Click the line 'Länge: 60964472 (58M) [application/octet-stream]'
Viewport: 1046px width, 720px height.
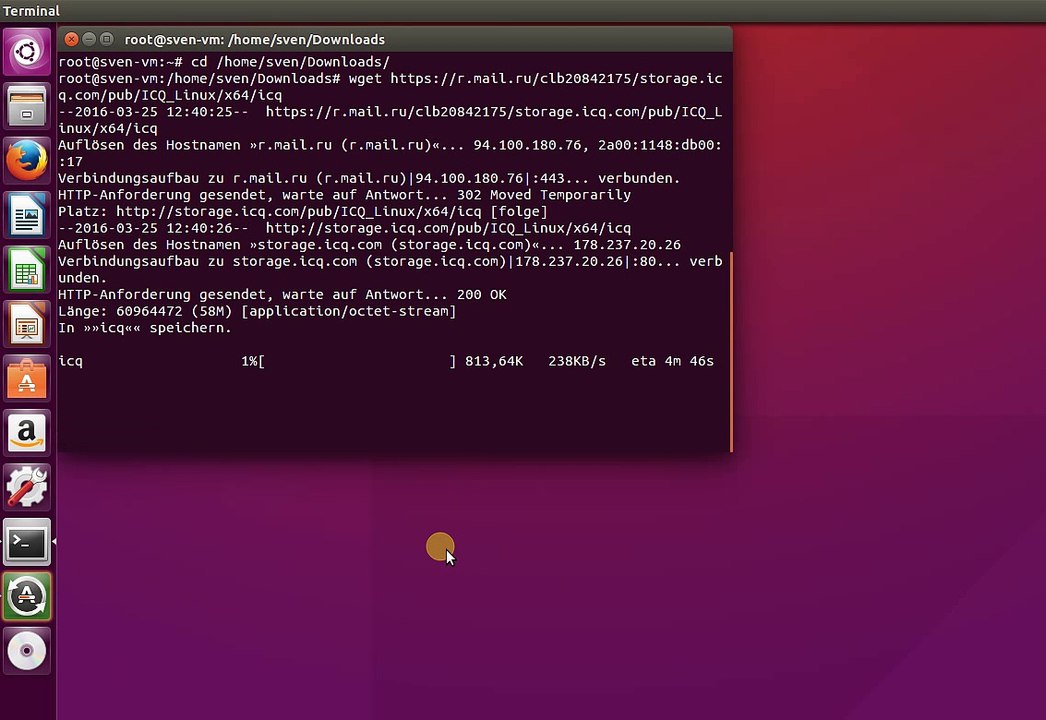[x=257, y=311]
